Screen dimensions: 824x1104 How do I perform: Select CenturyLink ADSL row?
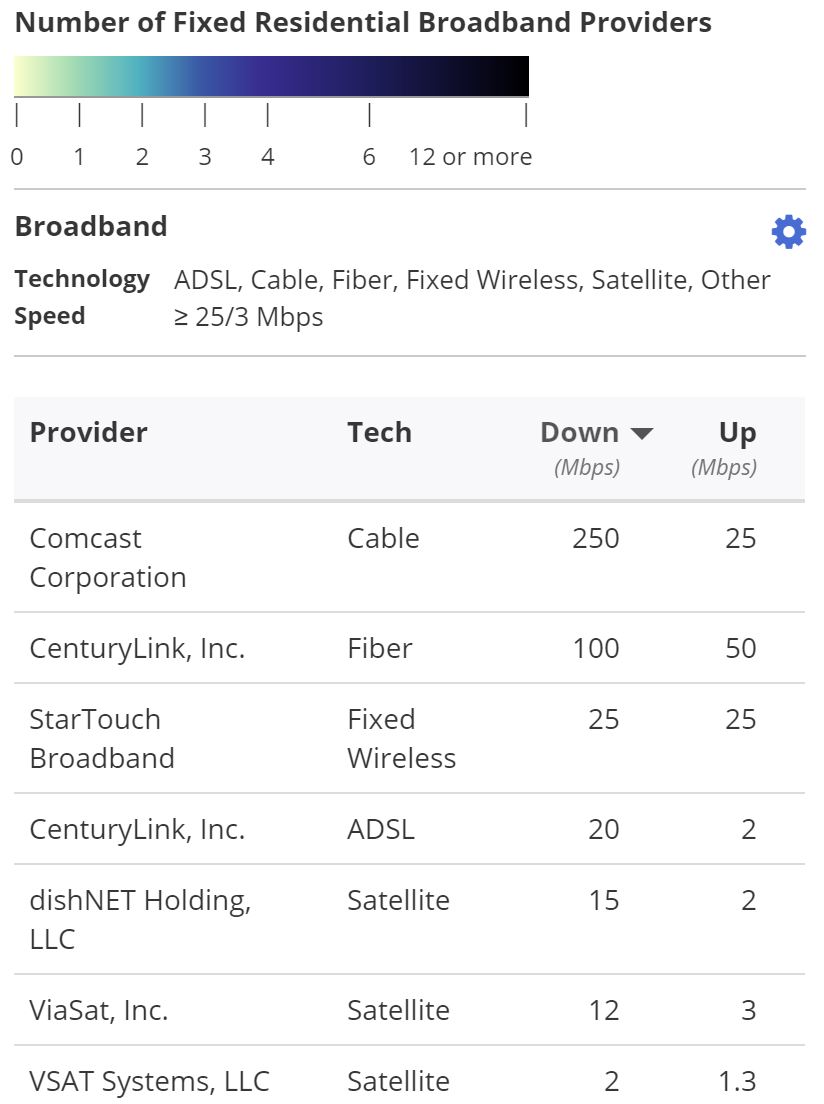[x=409, y=829]
